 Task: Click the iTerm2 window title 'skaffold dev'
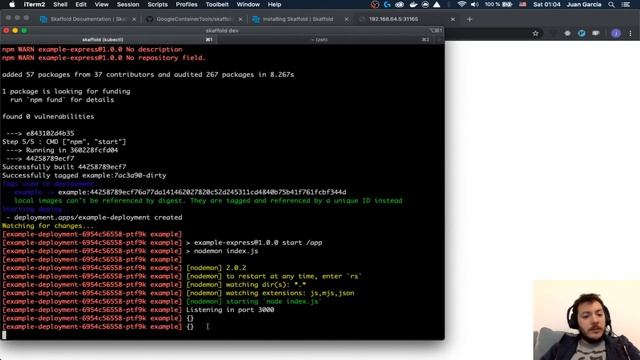point(222,31)
